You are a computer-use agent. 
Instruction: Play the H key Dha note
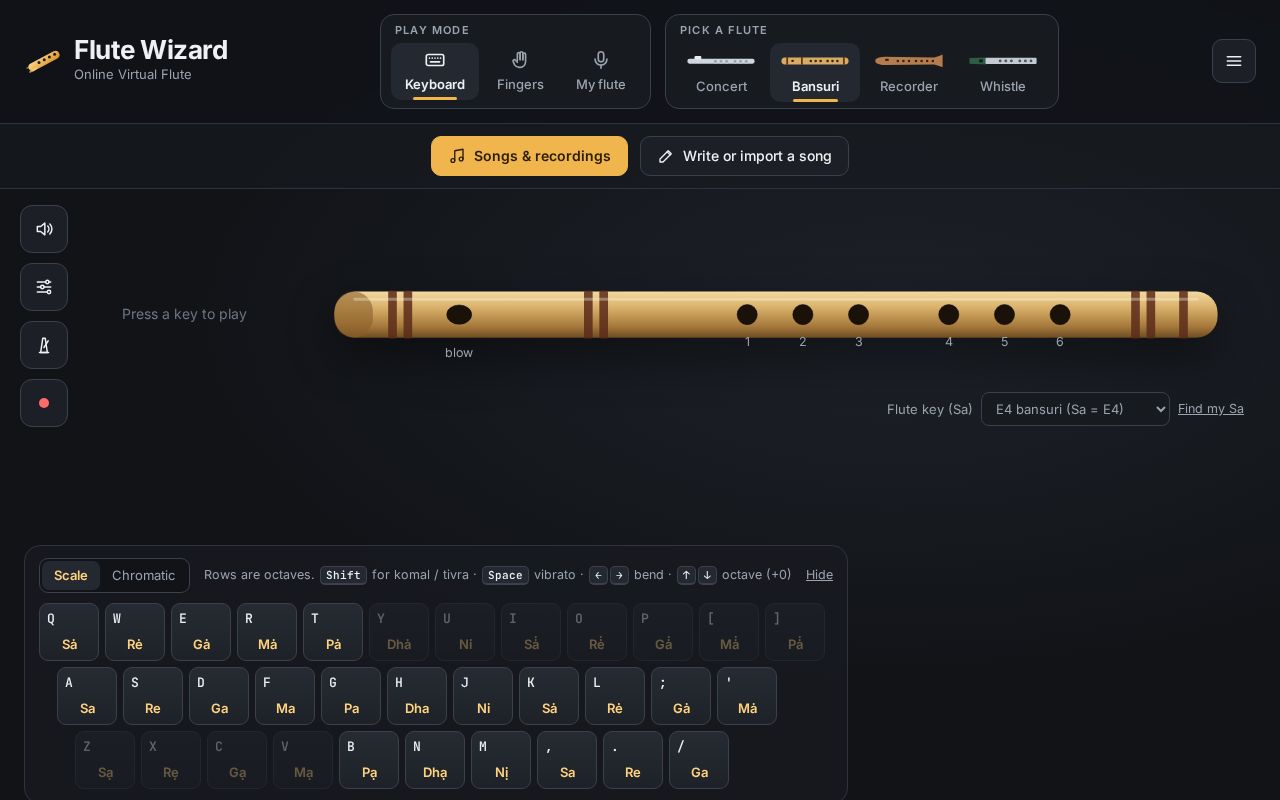coord(417,696)
